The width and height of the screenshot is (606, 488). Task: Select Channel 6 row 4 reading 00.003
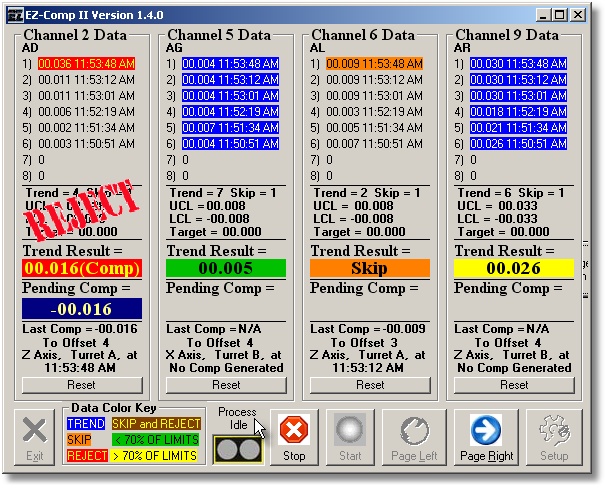[374, 112]
